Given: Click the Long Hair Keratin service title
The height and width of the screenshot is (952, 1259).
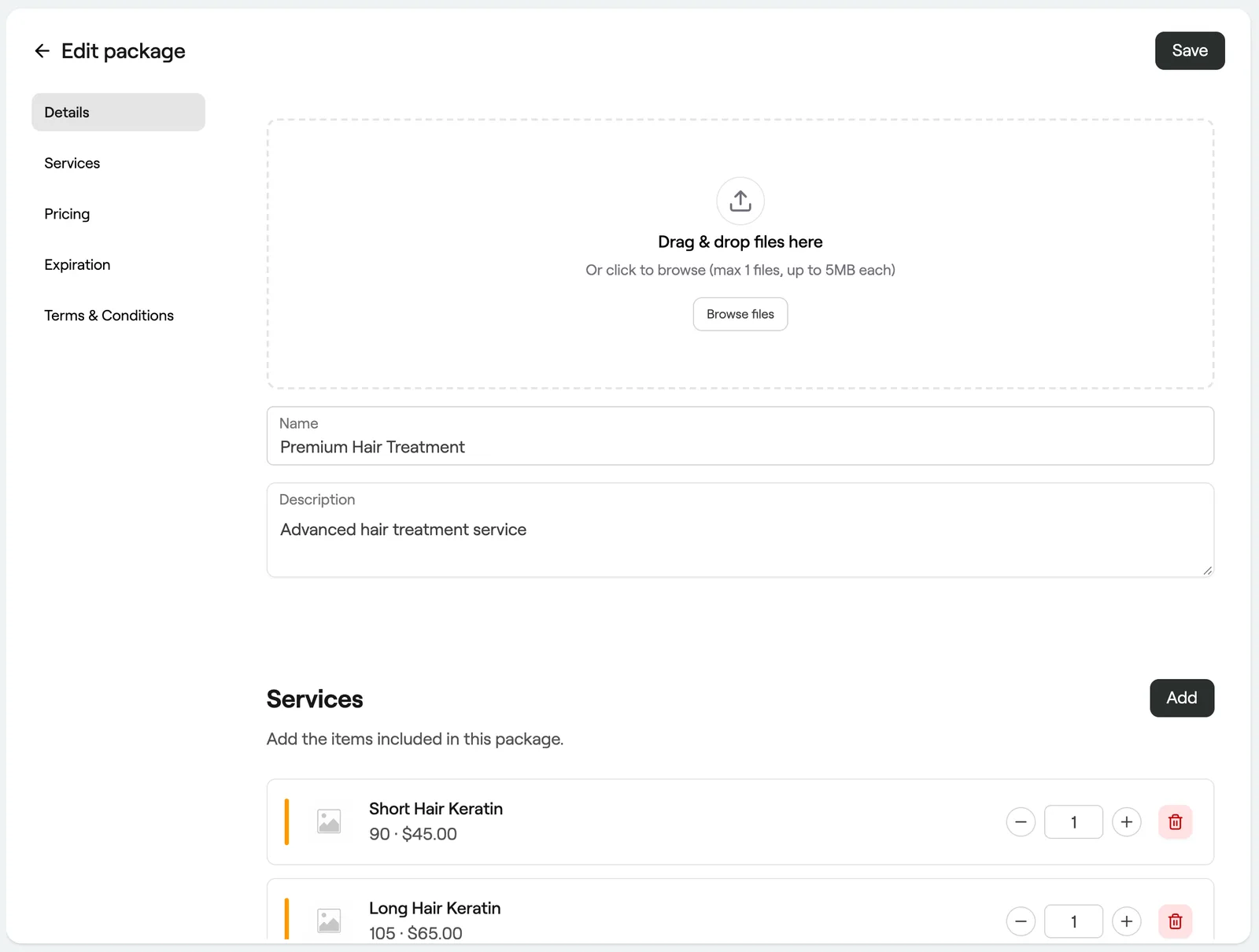Looking at the screenshot, I should tap(435, 908).
